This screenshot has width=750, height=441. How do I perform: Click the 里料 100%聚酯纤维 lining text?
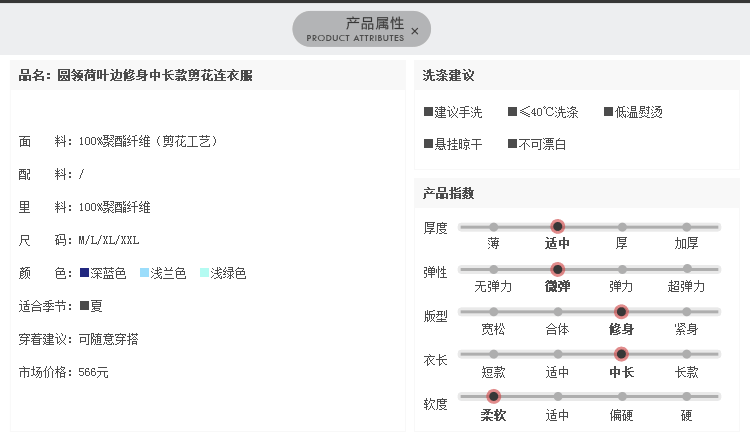(85, 207)
